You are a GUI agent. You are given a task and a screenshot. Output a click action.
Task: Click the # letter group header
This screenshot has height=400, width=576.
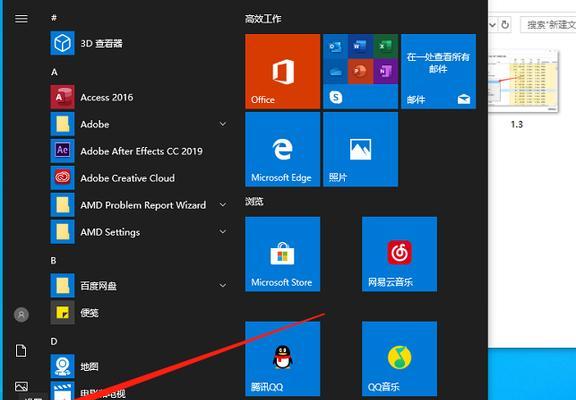54,18
